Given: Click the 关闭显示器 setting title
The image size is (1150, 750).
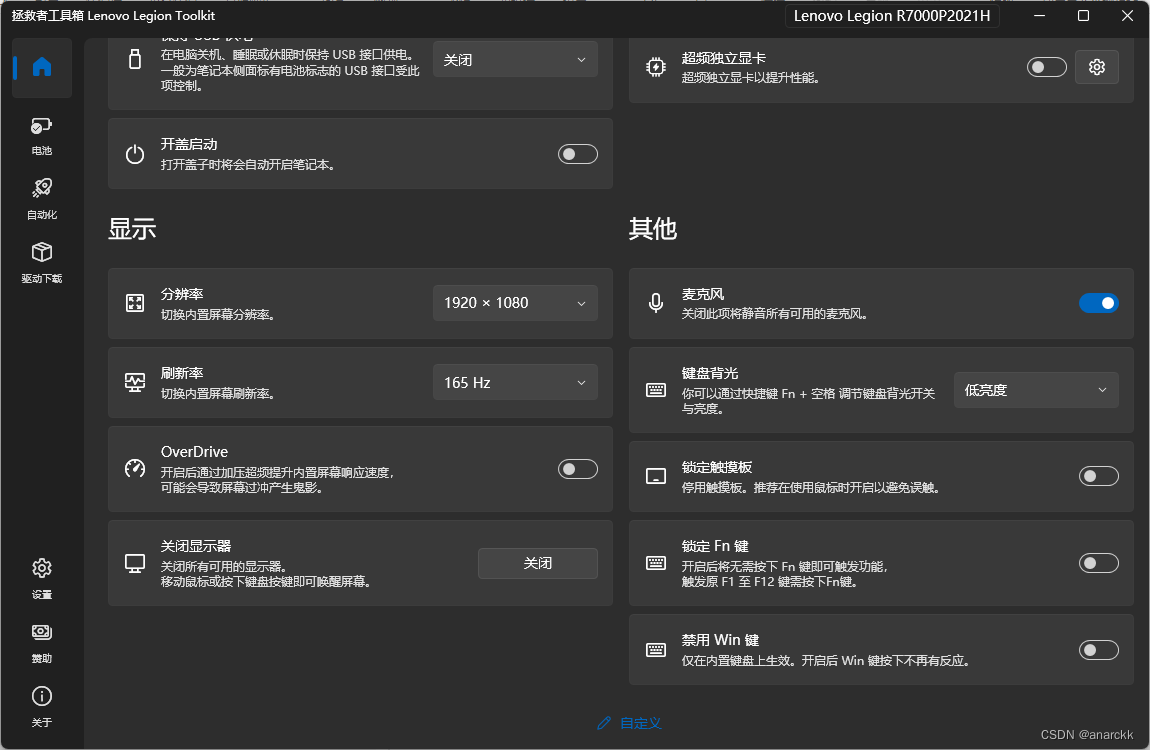Looking at the screenshot, I should pos(196,546).
